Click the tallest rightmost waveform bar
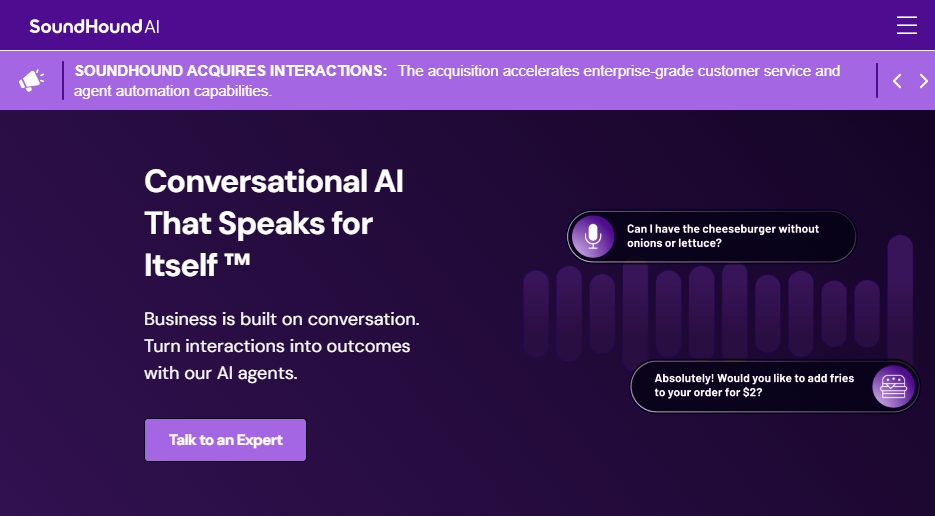The width and height of the screenshot is (935, 516). (900, 290)
